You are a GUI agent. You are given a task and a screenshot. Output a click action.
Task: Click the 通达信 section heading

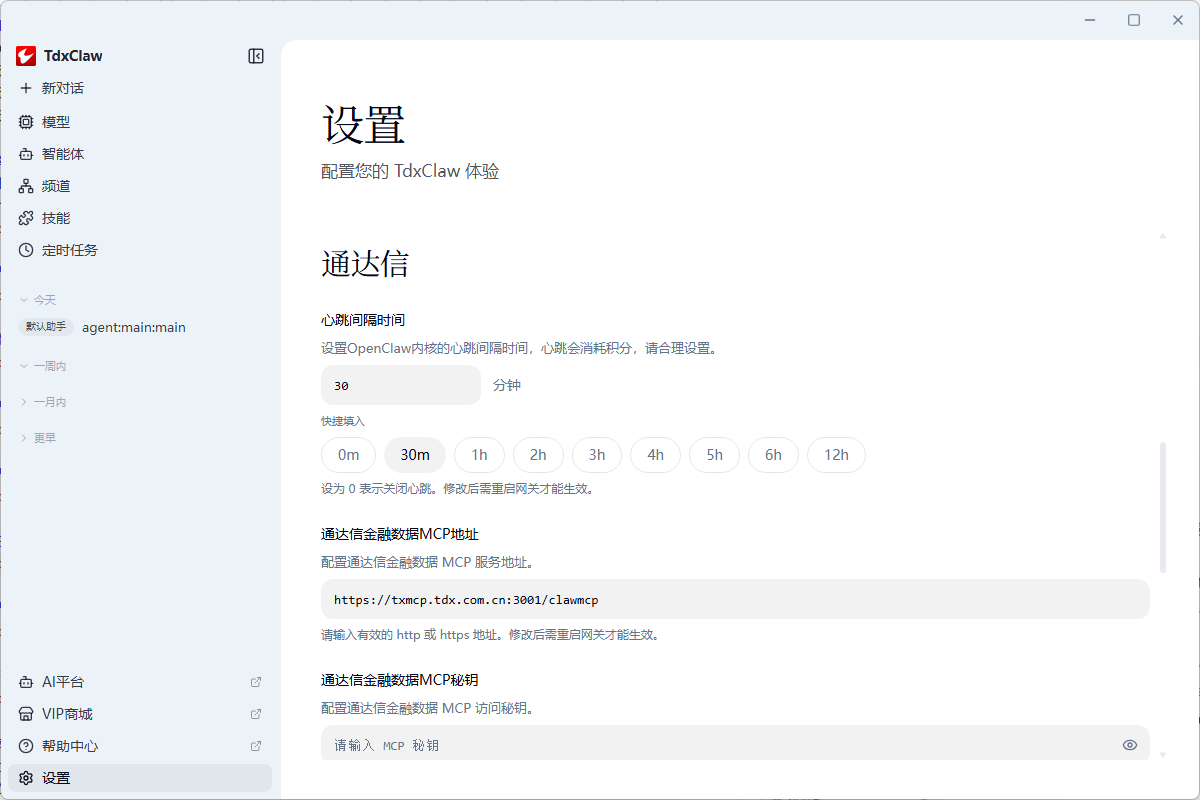coord(365,264)
